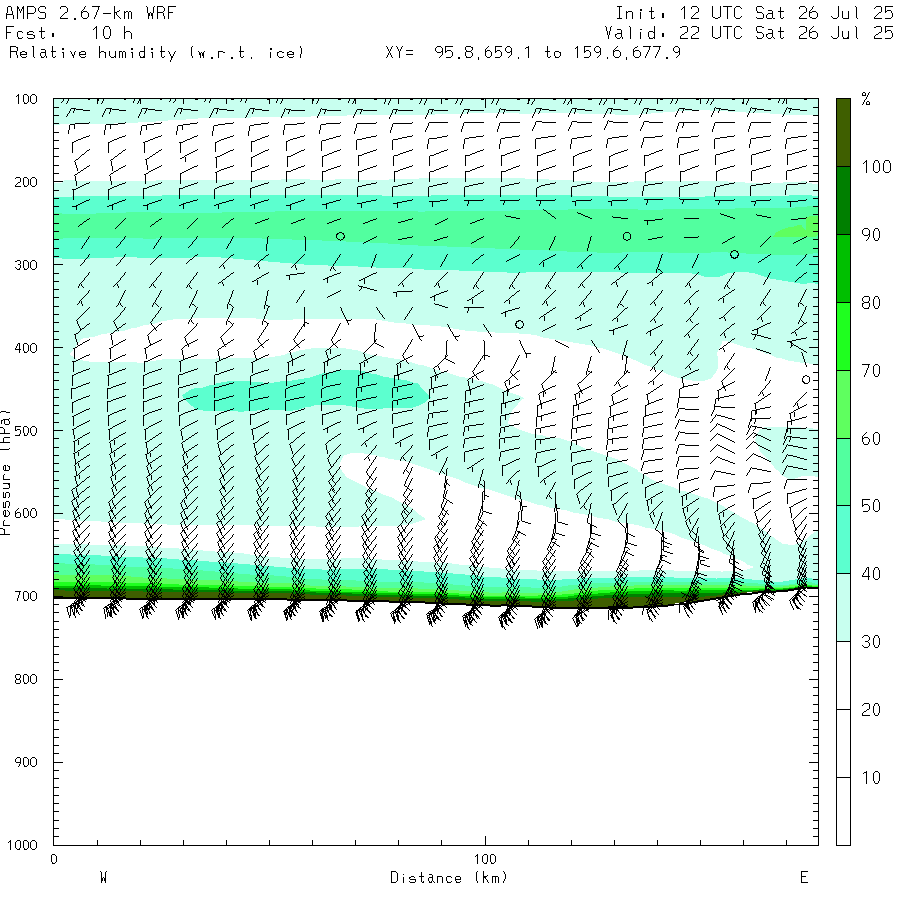The image size is (900, 900).
Task: Click the colorbar 60 value label
Action: point(871,439)
